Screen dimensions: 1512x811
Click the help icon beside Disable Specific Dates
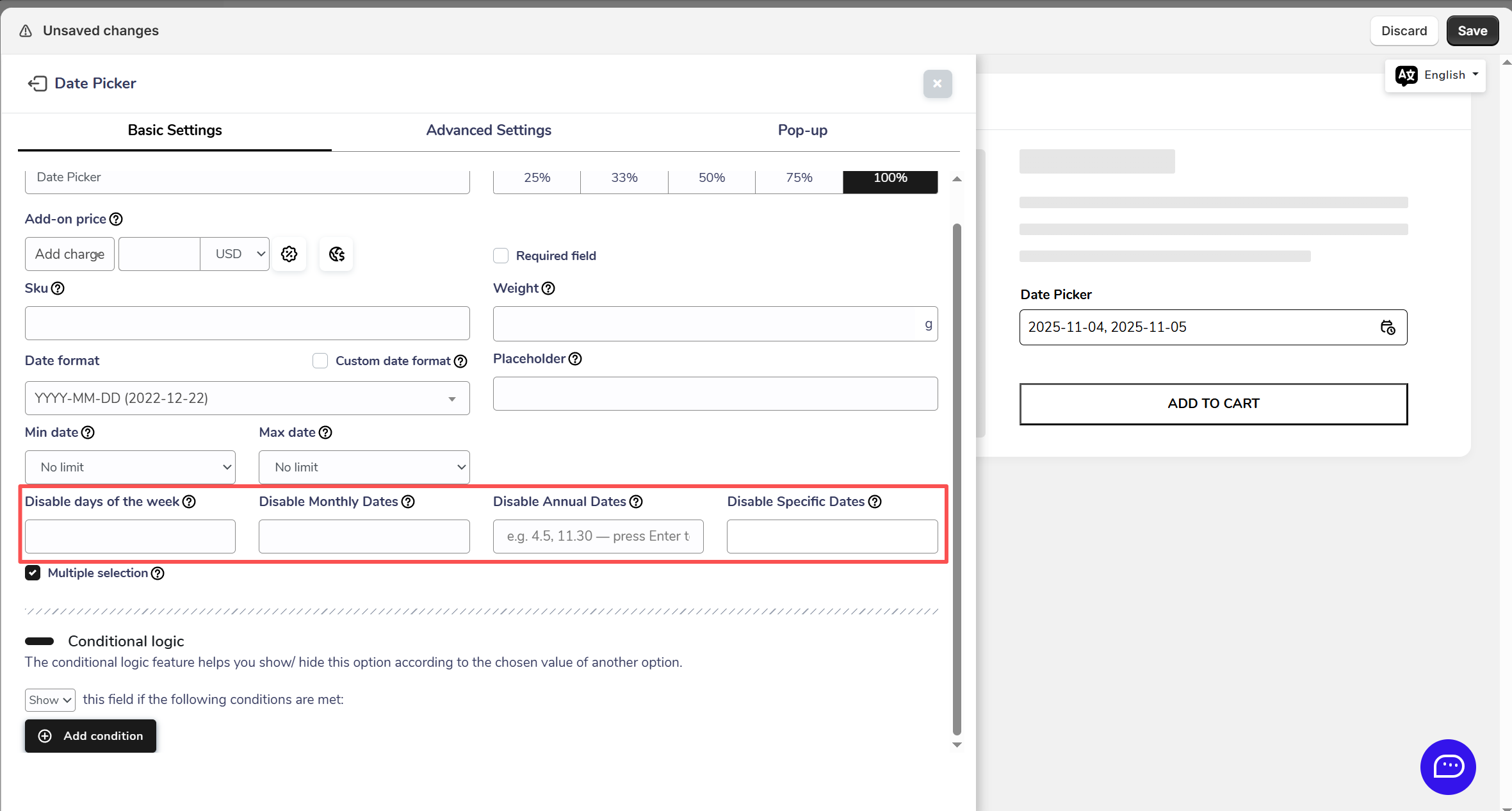tap(875, 502)
